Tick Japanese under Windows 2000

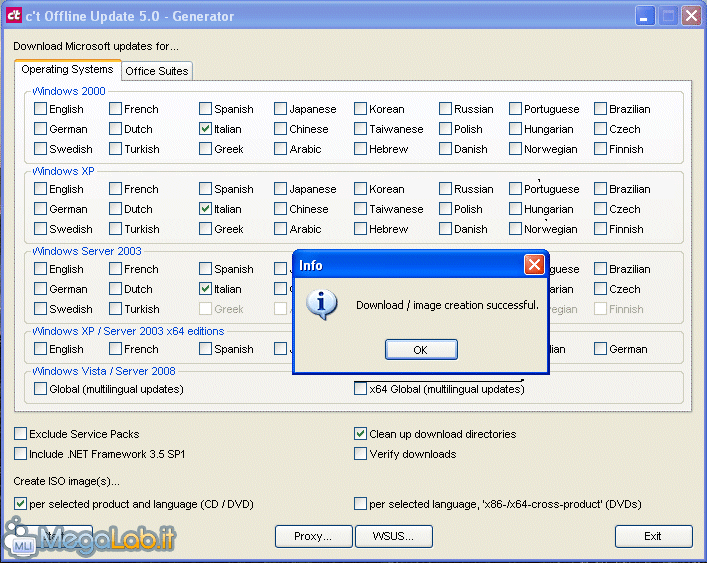coord(280,109)
